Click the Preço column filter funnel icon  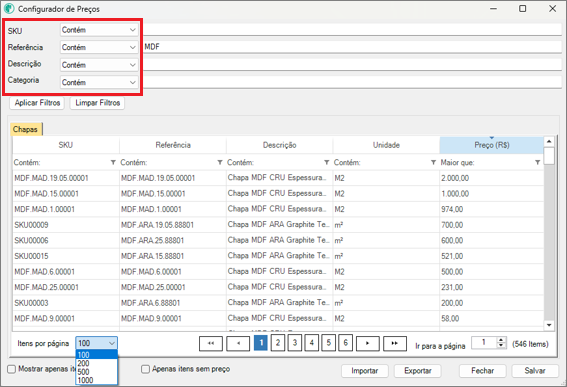pyautogui.click(x=538, y=162)
